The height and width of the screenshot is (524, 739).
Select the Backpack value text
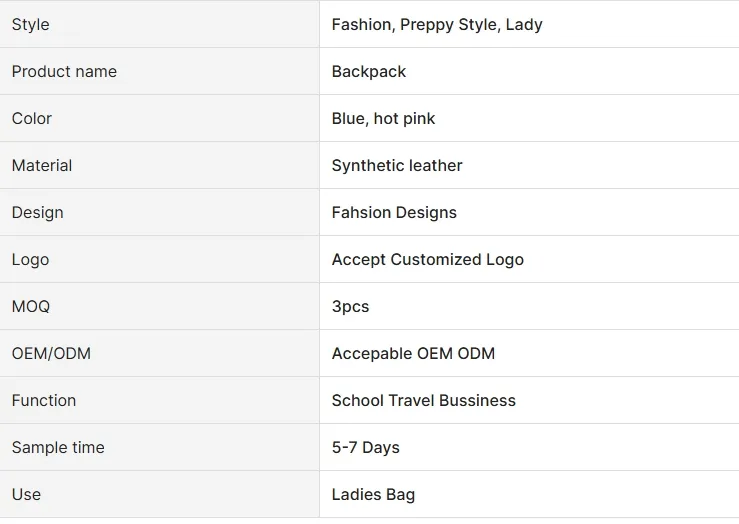[369, 71]
